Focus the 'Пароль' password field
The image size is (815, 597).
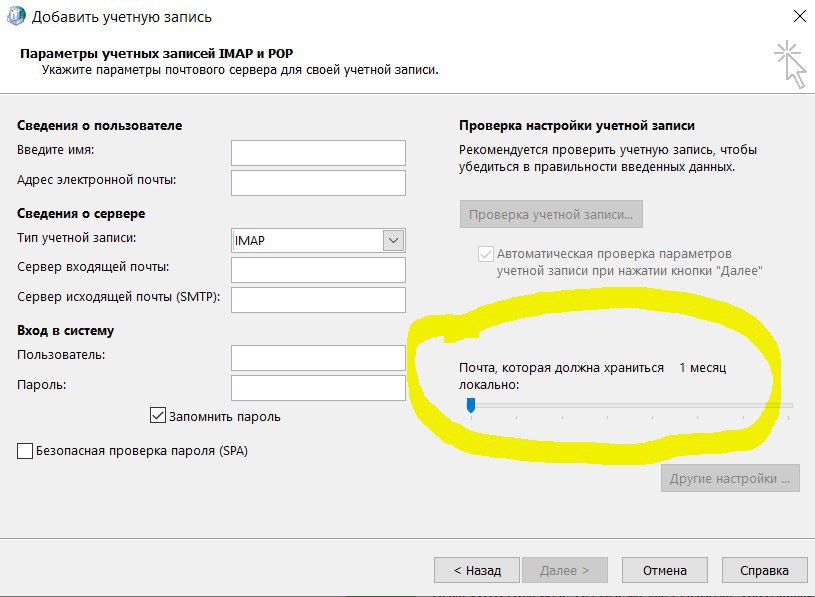point(318,388)
